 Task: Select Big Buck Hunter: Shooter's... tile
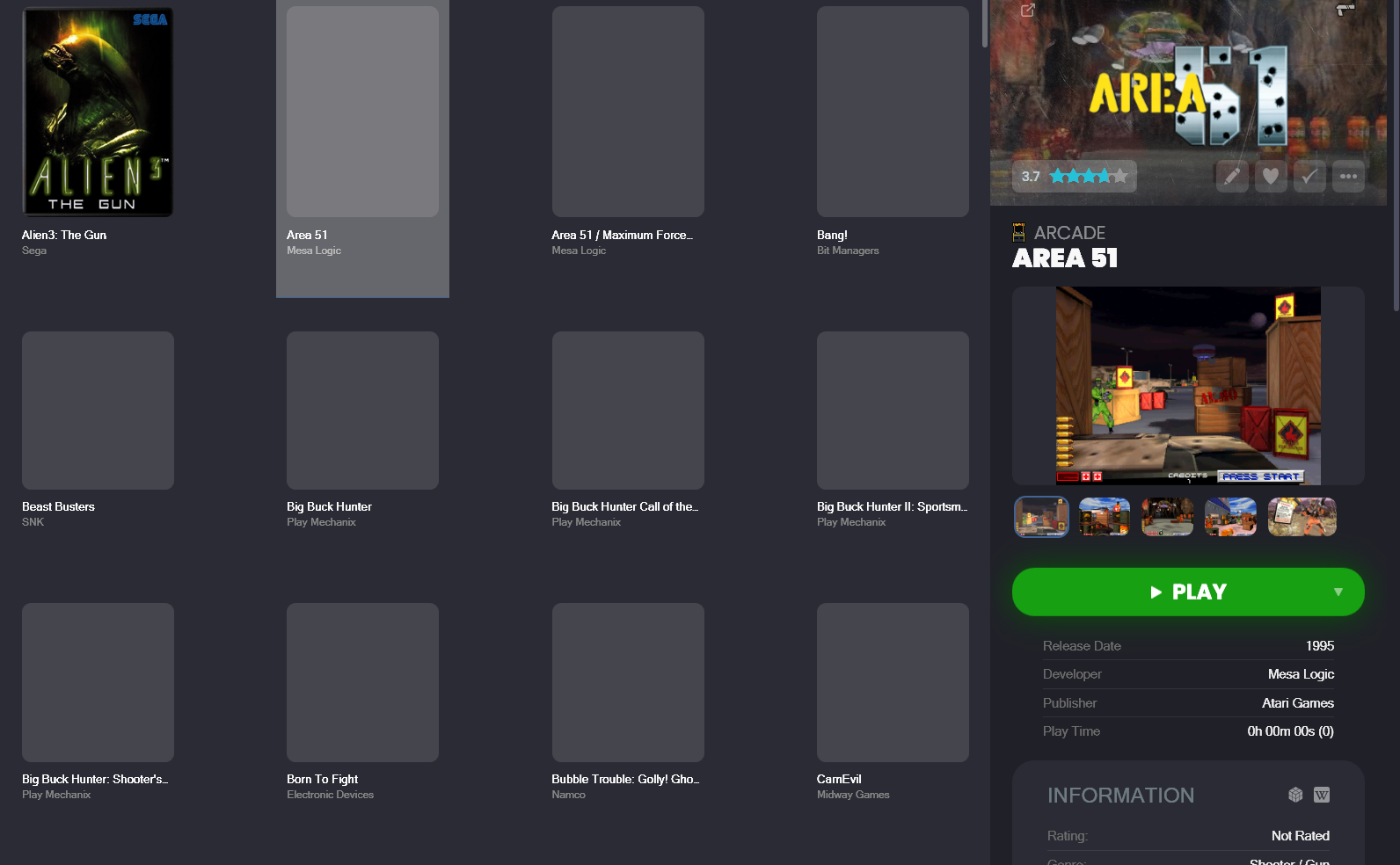click(x=98, y=682)
